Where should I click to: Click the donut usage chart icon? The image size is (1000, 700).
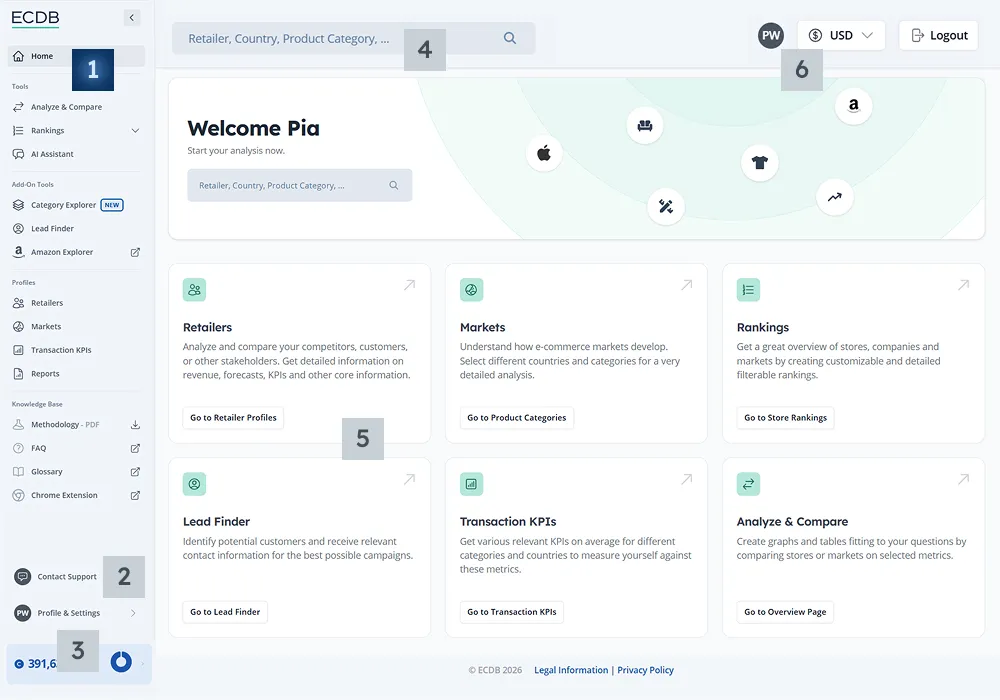click(121, 662)
